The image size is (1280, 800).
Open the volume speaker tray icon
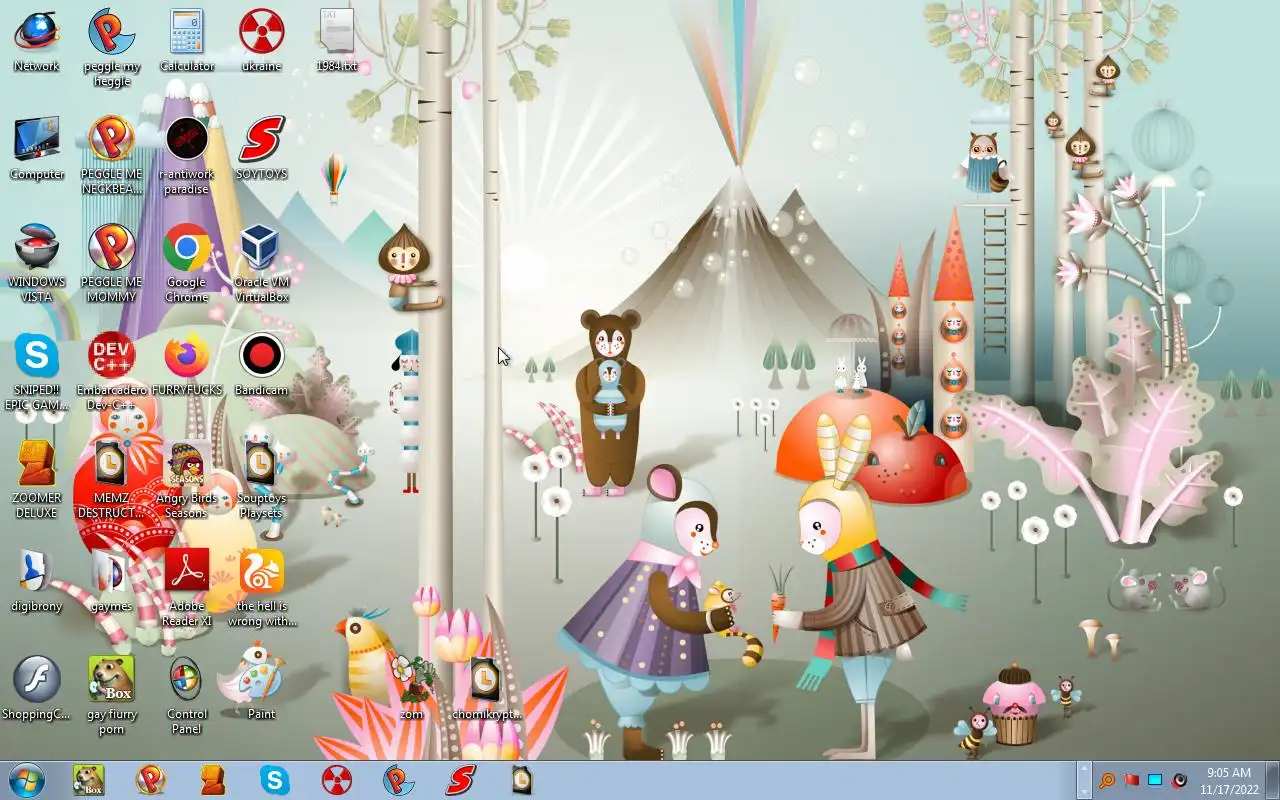pyautogui.click(x=1179, y=780)
